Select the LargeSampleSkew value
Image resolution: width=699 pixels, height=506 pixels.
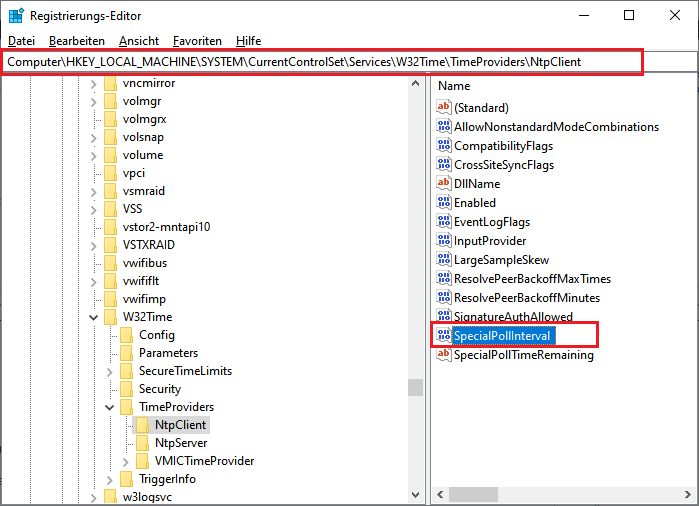500,260
